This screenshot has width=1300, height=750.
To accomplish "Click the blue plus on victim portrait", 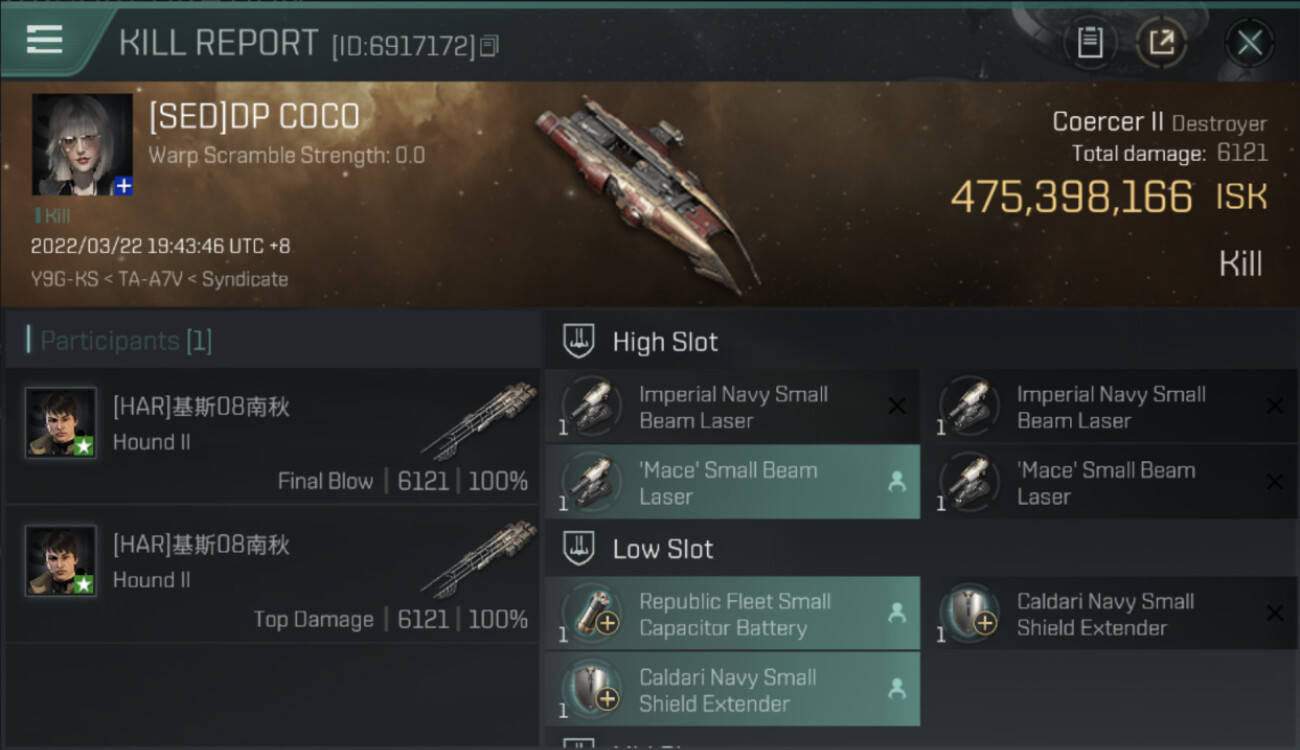I will (123, 186).
